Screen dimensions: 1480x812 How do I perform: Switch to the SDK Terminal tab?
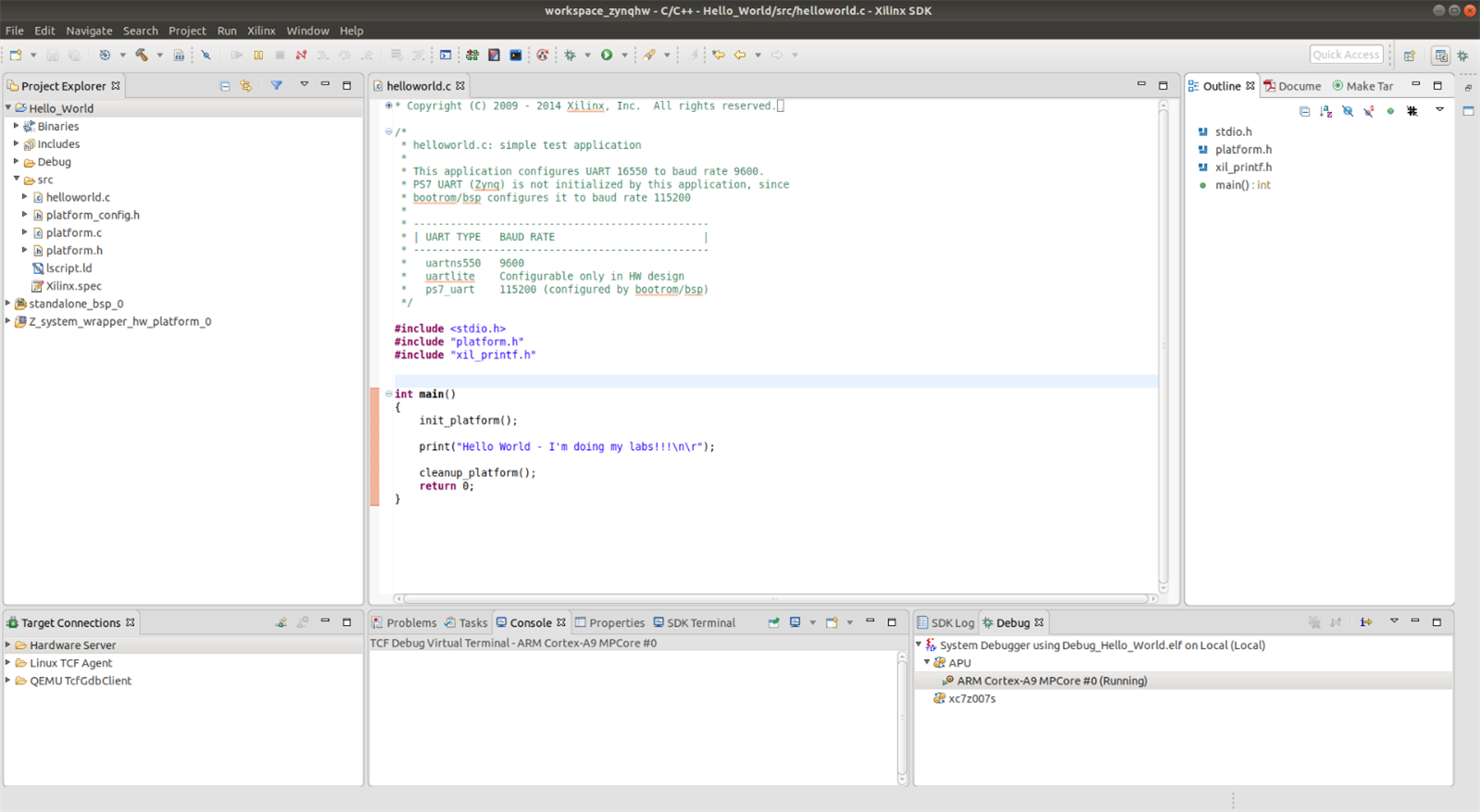[x=700, y=623]
